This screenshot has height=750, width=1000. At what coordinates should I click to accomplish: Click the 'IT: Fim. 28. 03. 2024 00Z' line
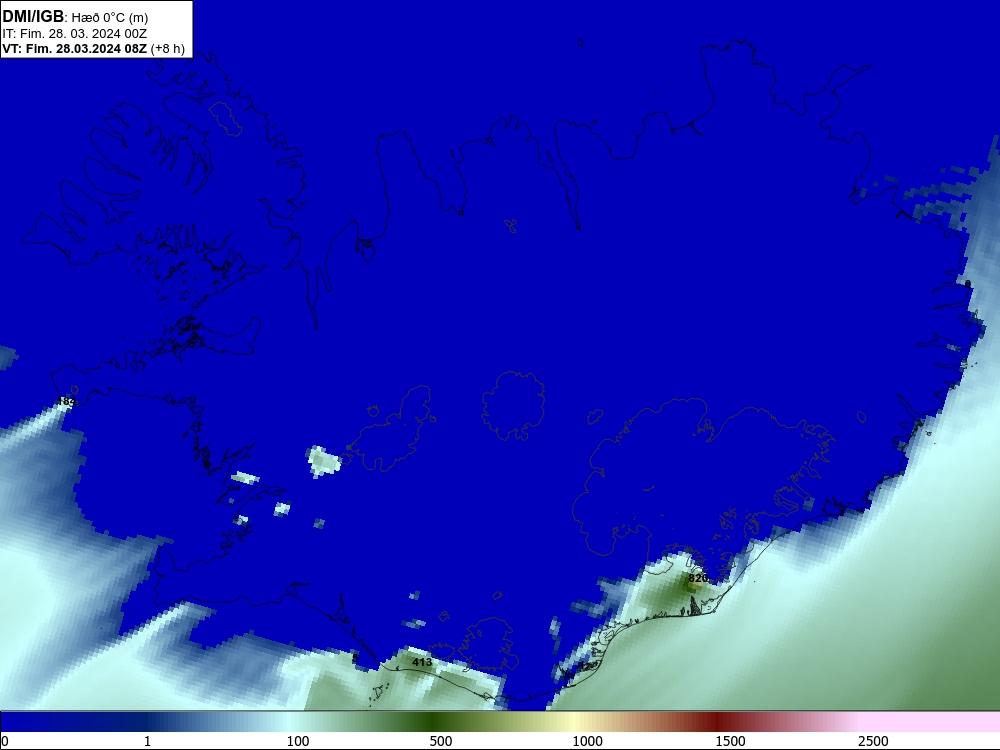point(75,33)
